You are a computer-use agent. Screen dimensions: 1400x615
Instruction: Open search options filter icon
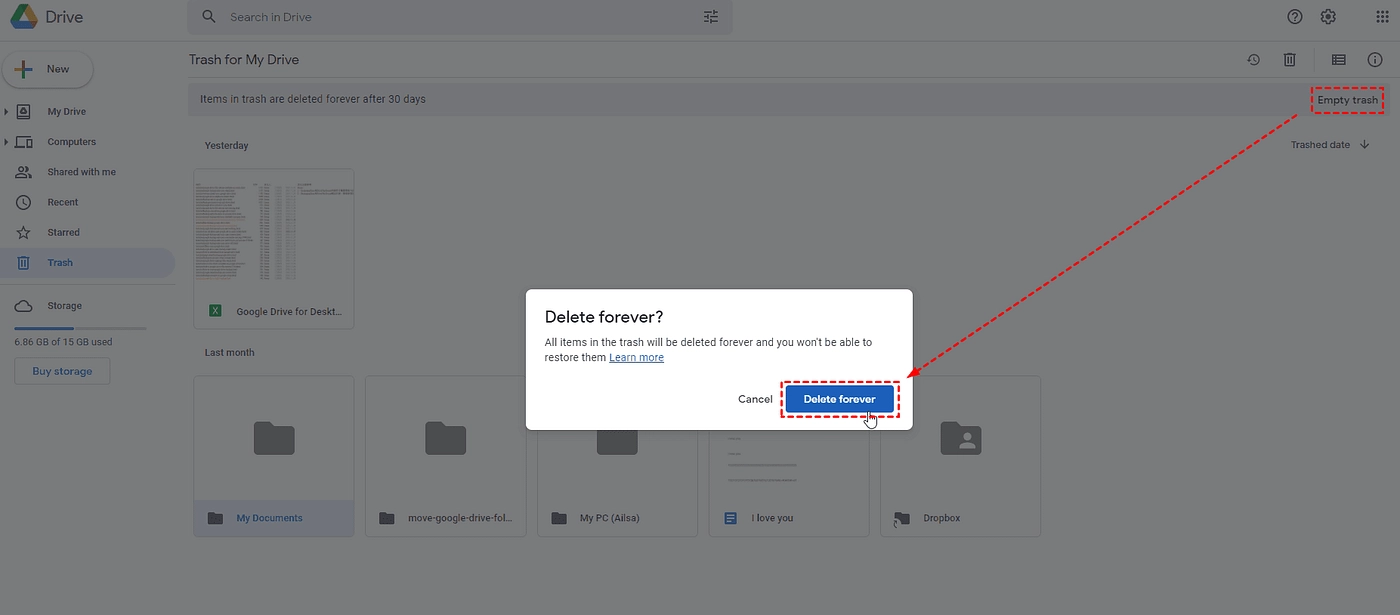pos(711,17)
